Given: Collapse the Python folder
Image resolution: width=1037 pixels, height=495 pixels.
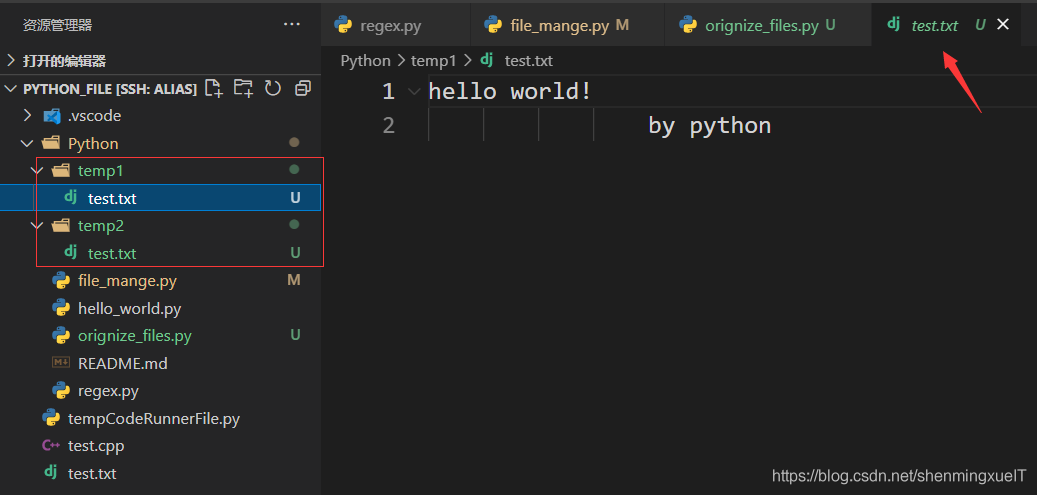Looking at the screenshot, I should 28,143.
